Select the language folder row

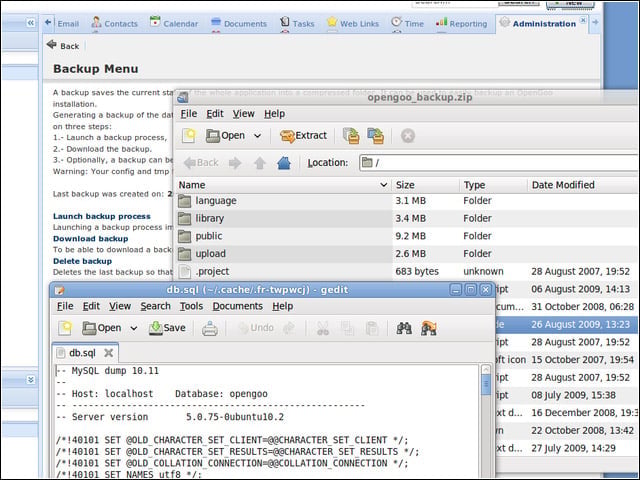(407, 201)
